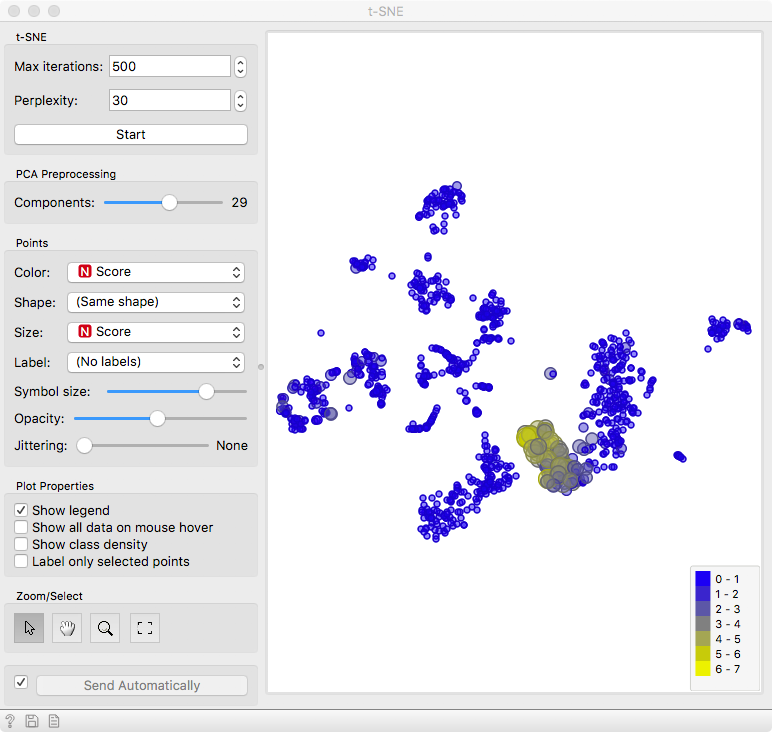This screenshot has height=732, width=772.
Task: Click the 3 - 4 gray legend swatch
Action: [703, 624]
